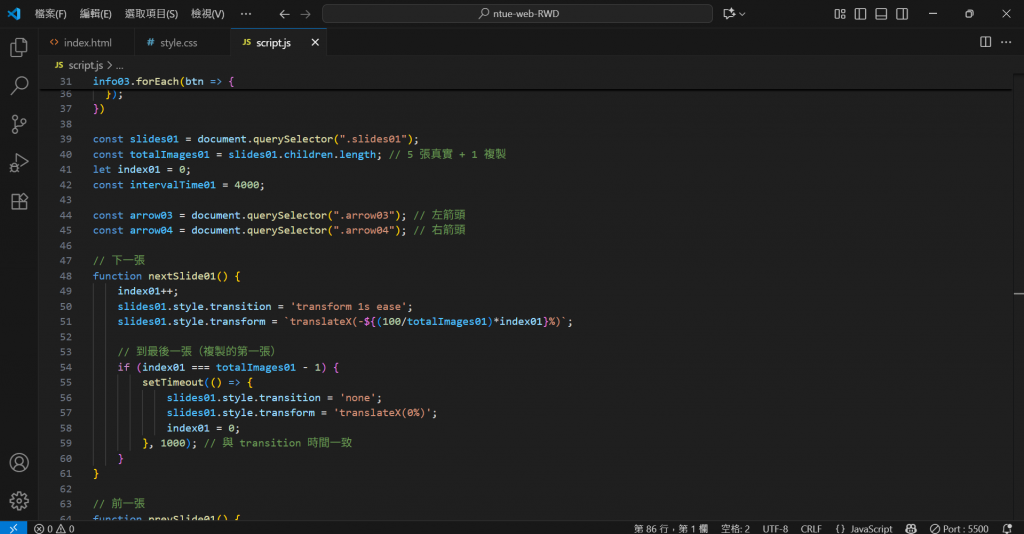
Task: Click the VS Code logo icon
Action: pyautogui.click(x=14, y=13)
